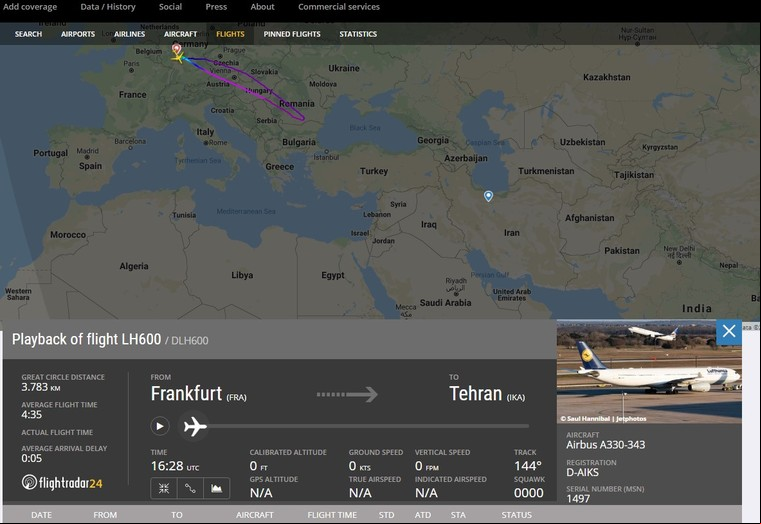Click the squawk 0000 value
The height and width of the screenshot is (524, 761).
(529, 493)
